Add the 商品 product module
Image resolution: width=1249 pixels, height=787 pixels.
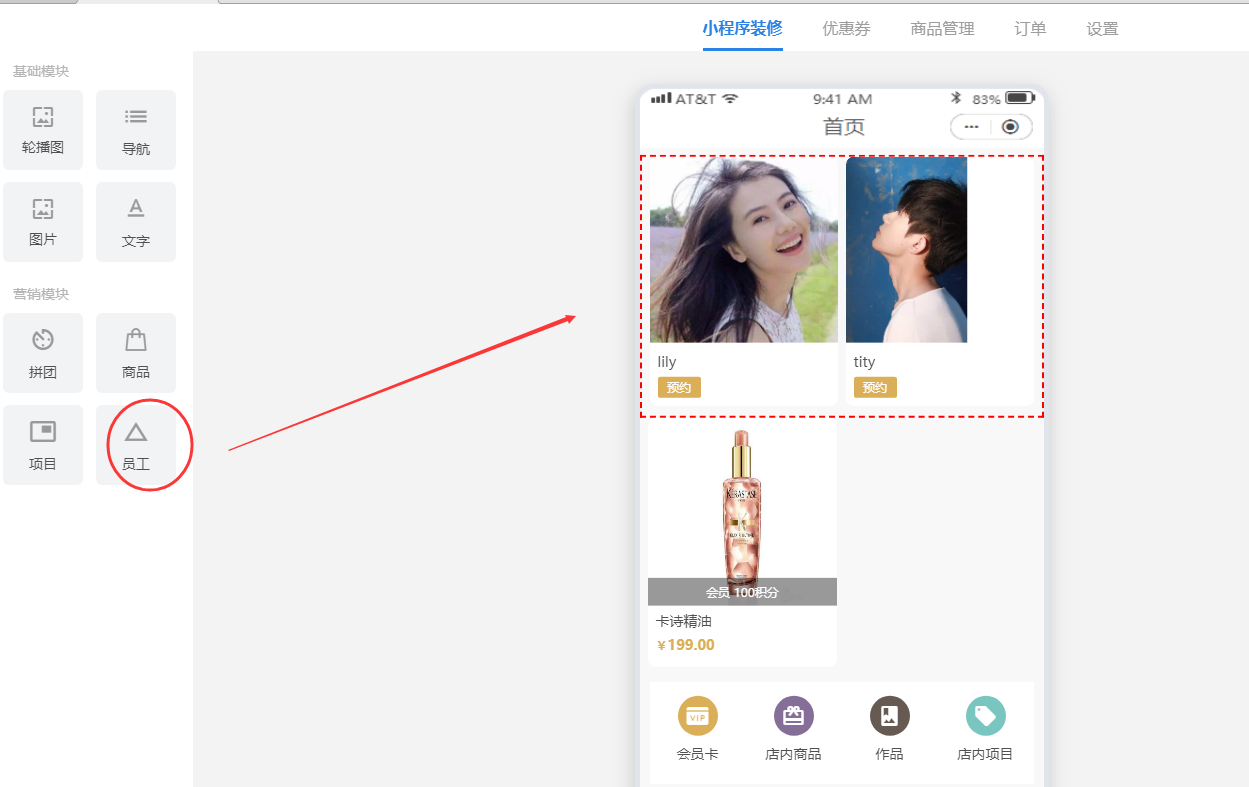136,353
